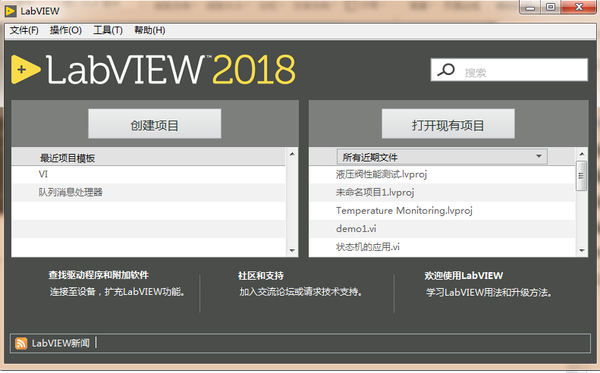Open 查找驱动程序和附加软件 link
Image resolution: width=600 pixels, height=373 pixels.
point(99,275)
